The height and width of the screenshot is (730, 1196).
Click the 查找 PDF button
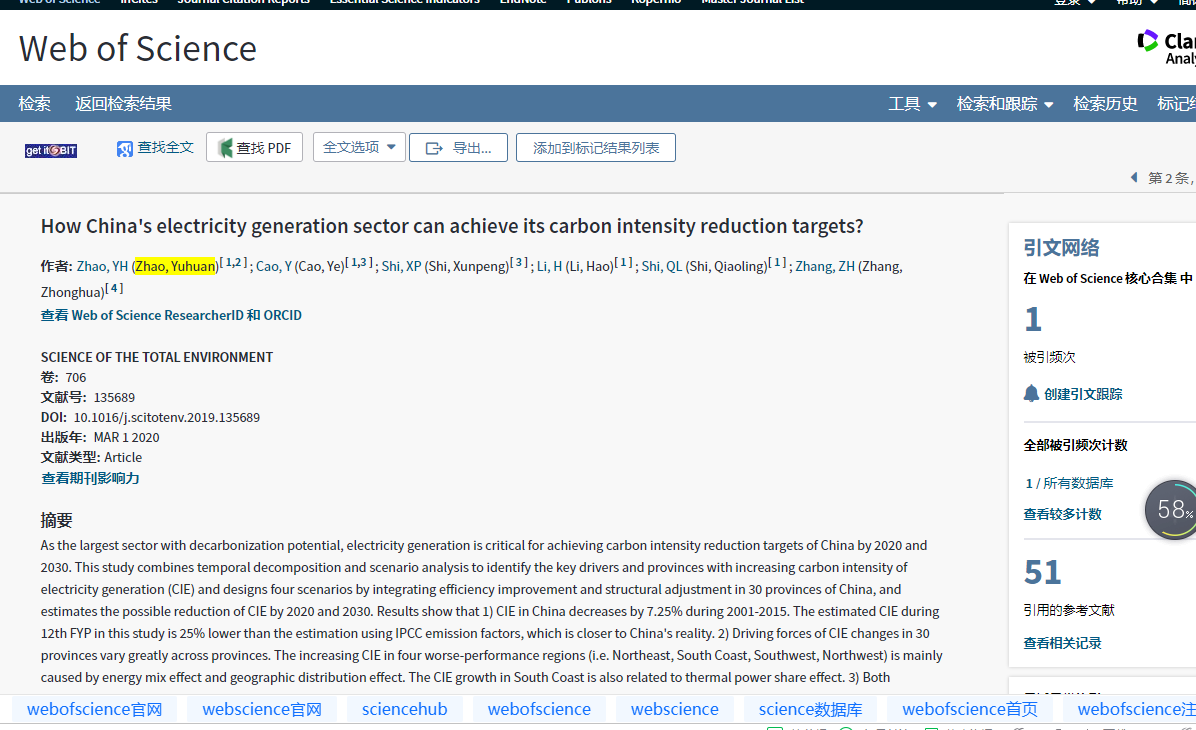click(254, 147)
